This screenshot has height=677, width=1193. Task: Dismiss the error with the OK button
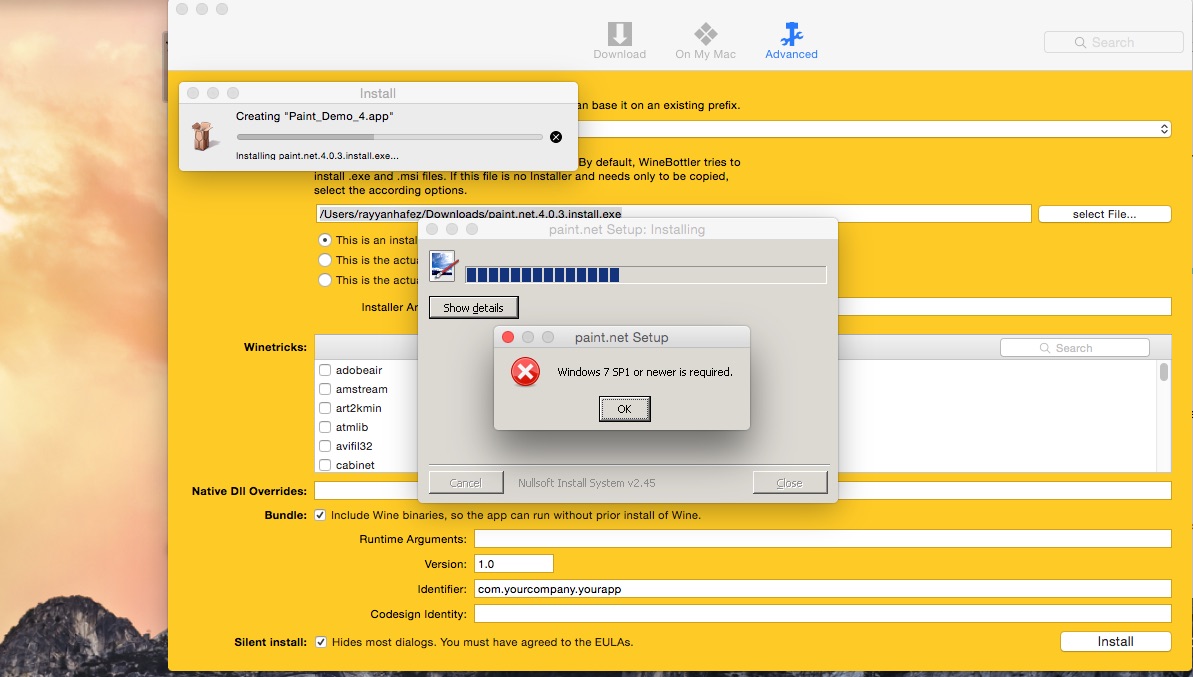pos(625,408)
